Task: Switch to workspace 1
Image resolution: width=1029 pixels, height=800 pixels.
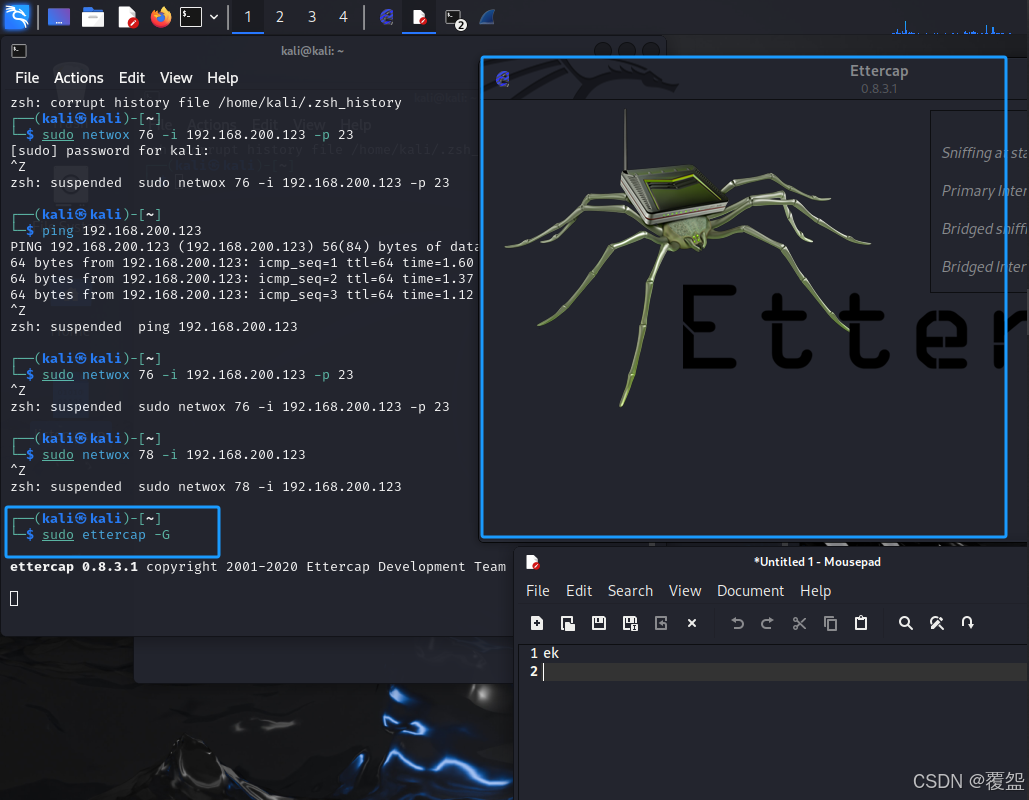Action: coord(248,17)
